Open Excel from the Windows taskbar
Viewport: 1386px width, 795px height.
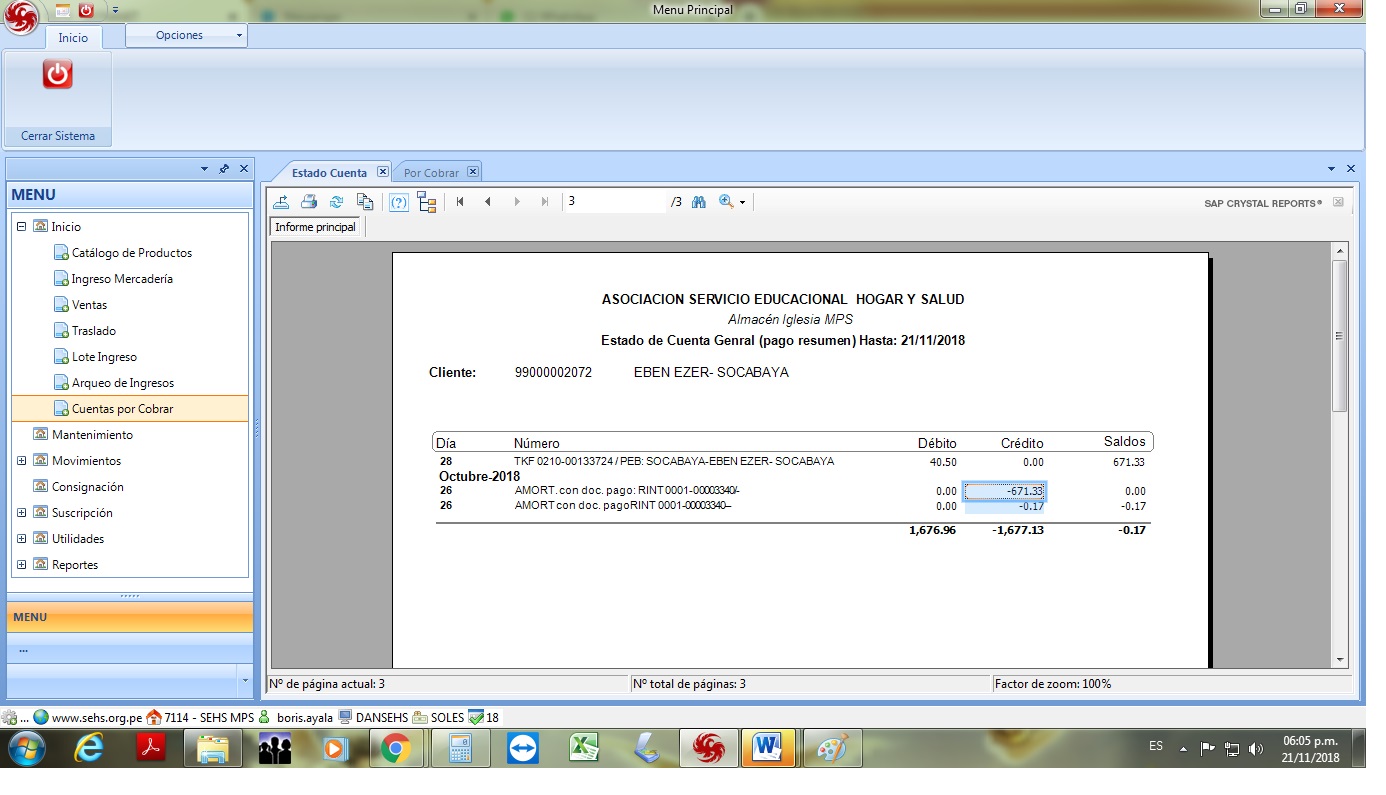tap(584, 748)
